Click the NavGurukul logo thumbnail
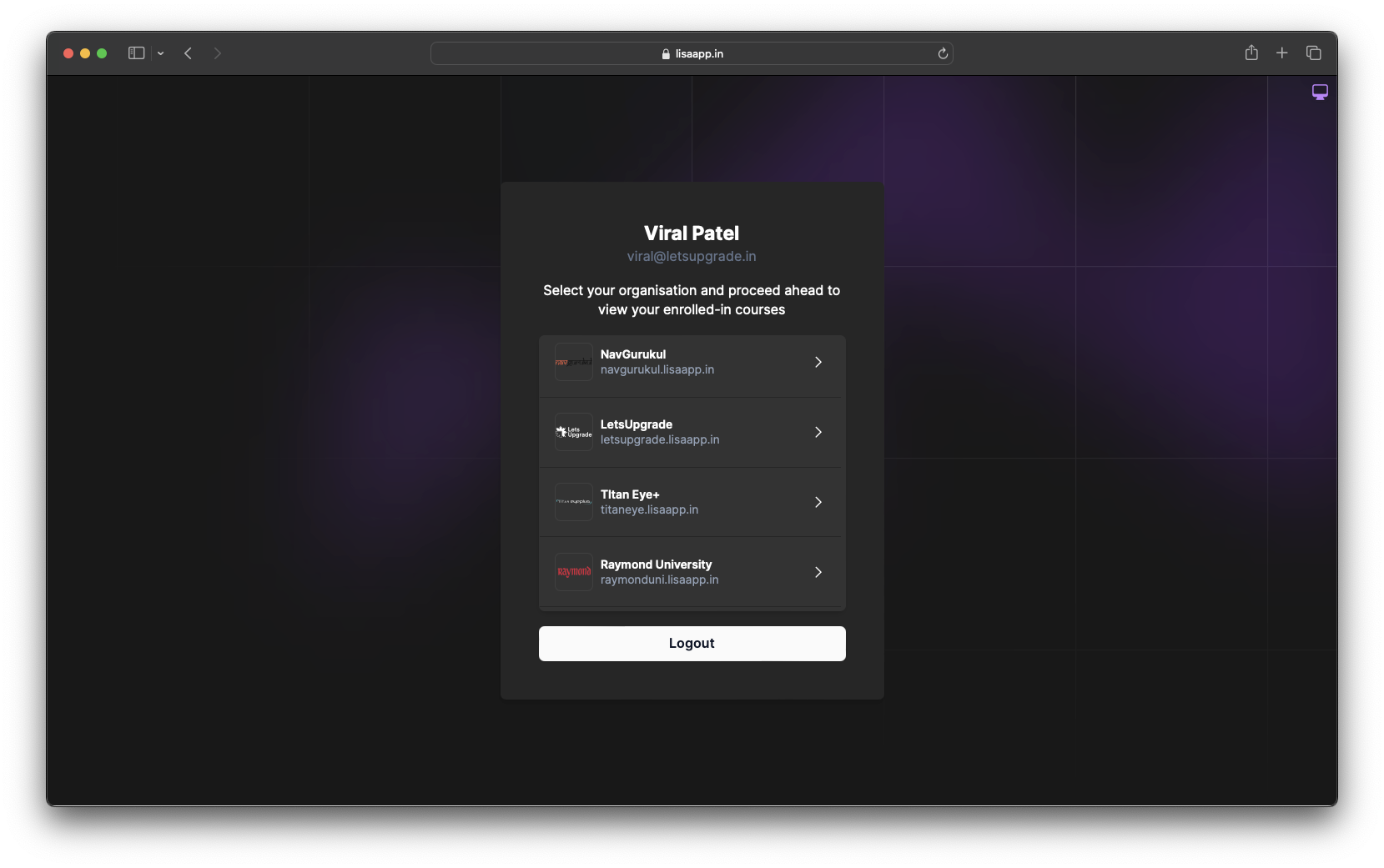Image resolution: width=1384 pixels, height=868 pixels. click(x=574, y=362)
